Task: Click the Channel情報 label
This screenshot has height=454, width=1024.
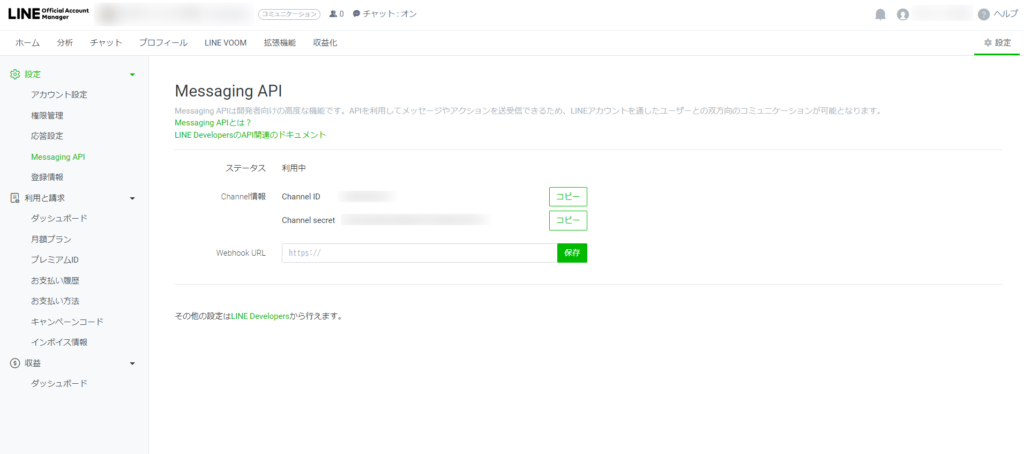Action: [x=243, y=197]
